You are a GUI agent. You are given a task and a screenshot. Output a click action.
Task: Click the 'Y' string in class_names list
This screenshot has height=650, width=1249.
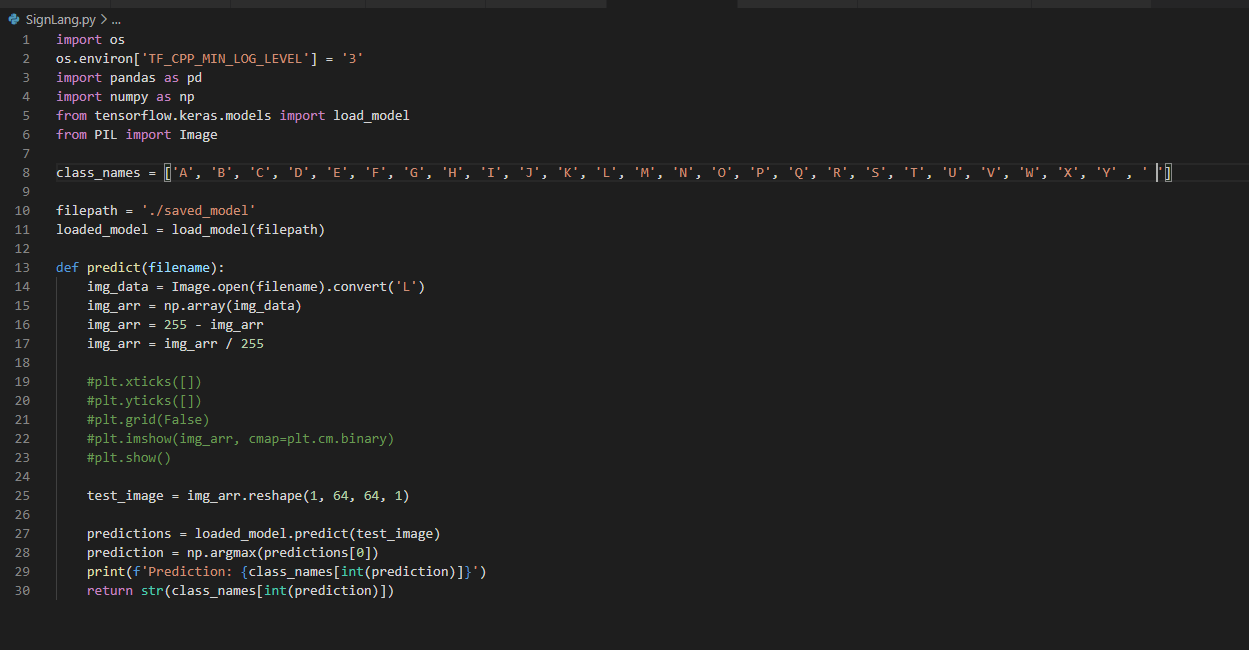tap(1107, 173)
